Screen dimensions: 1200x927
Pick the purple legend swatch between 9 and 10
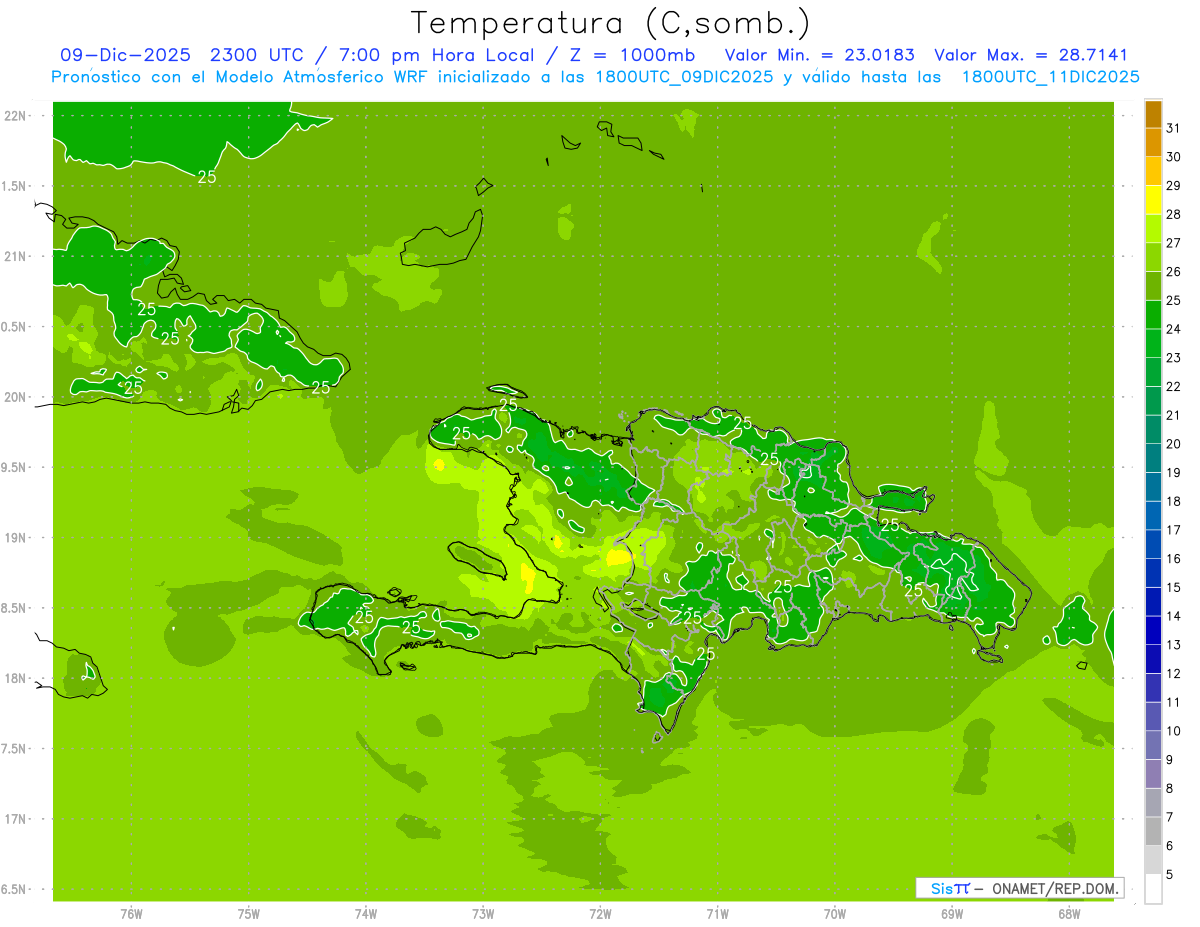tap(1153, 745)
